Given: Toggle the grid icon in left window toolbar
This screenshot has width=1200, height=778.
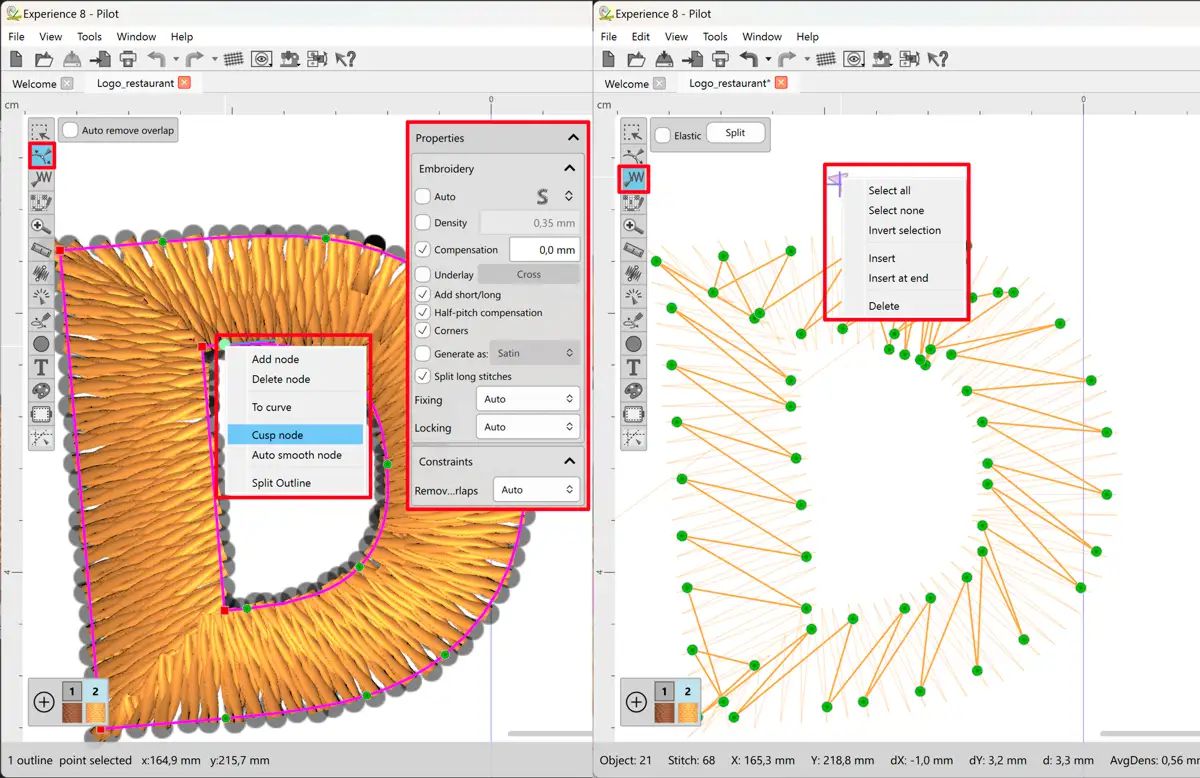Looking at the screenshot, I should [233, 59].
